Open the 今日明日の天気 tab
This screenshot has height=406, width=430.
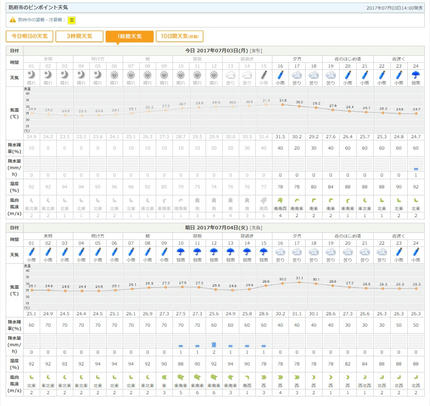coord(29,36)
